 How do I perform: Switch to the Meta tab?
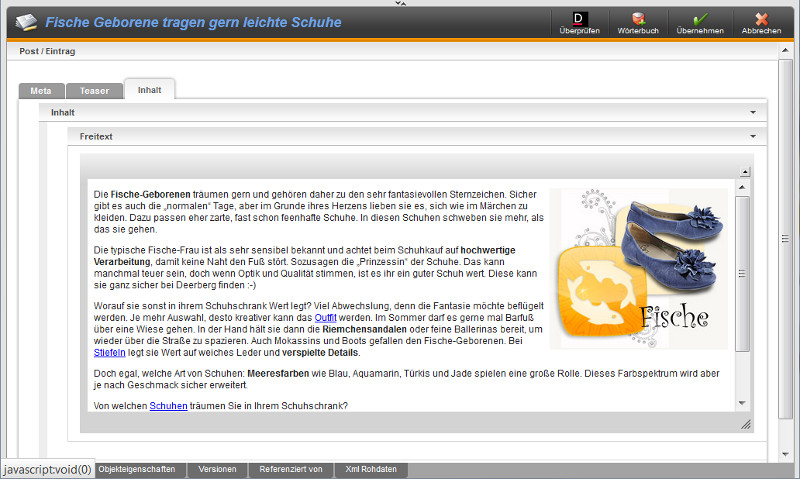tap(41, 90)
